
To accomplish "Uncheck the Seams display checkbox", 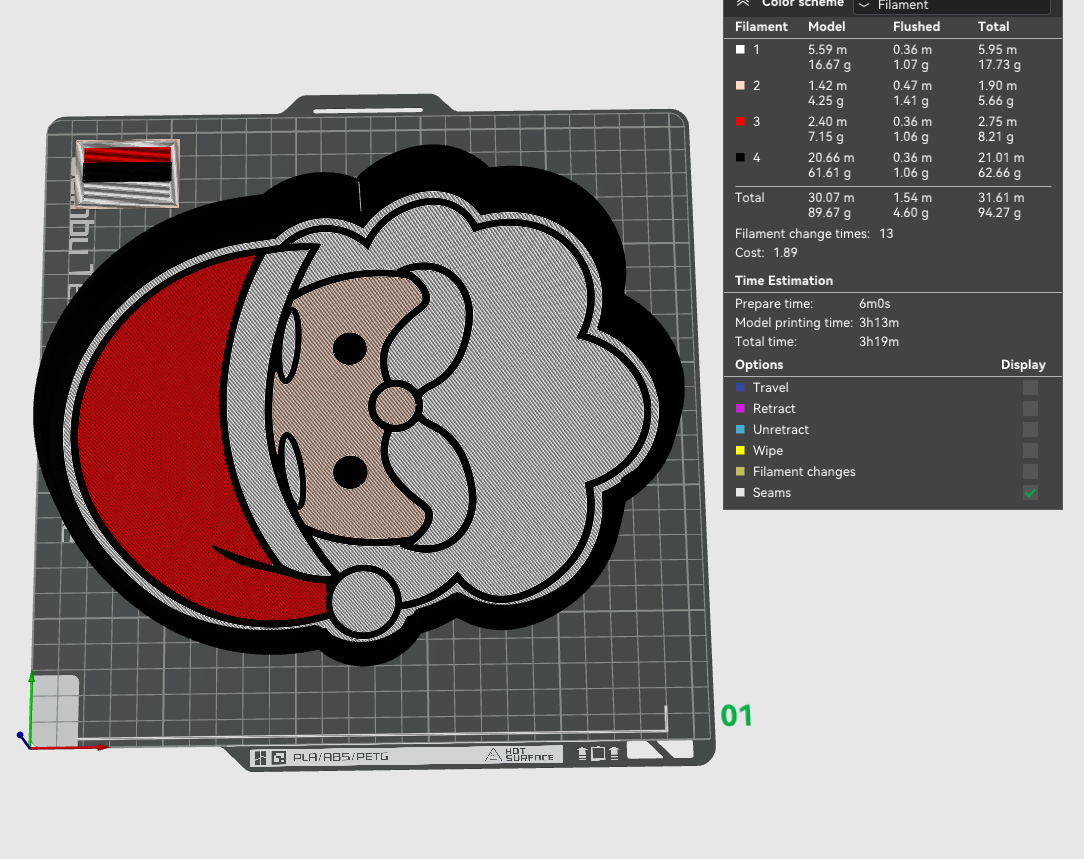I will point(1030,493).
